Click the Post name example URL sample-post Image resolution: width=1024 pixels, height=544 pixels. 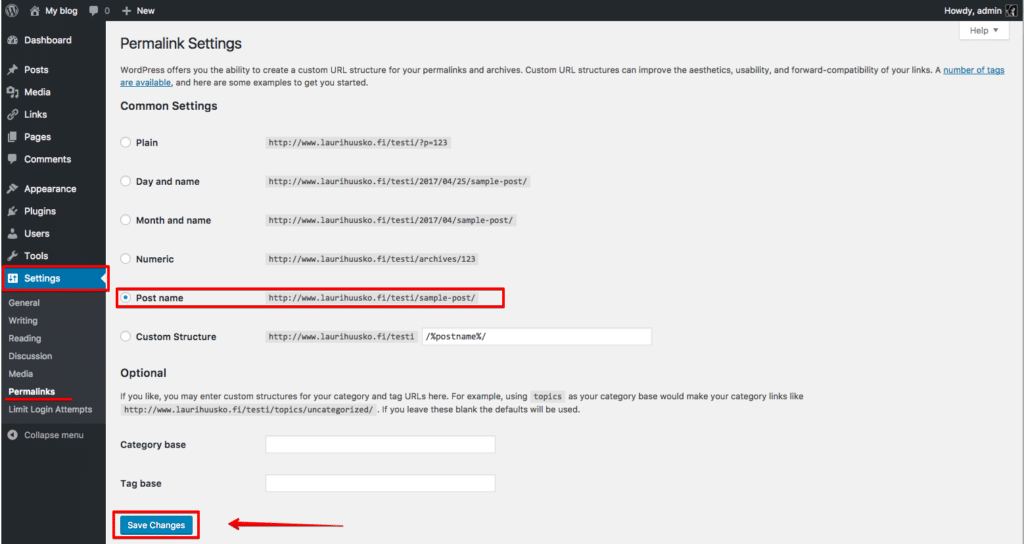pyautogui.click(x=372, y=298)
